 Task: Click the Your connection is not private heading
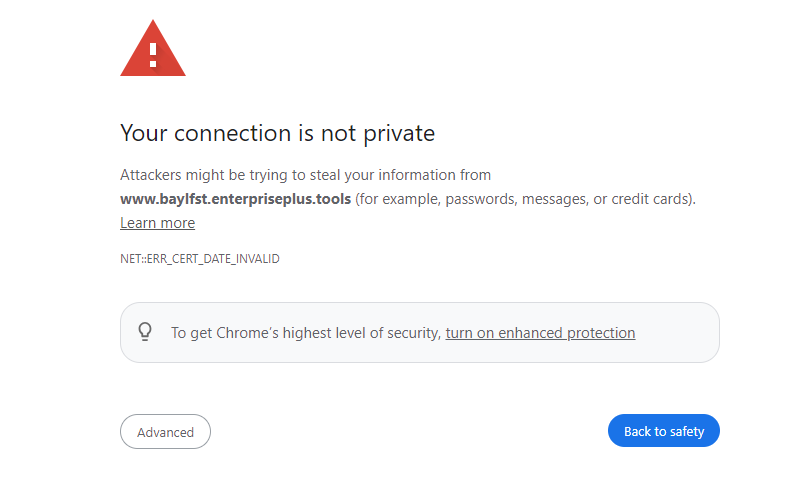point(277,134)
